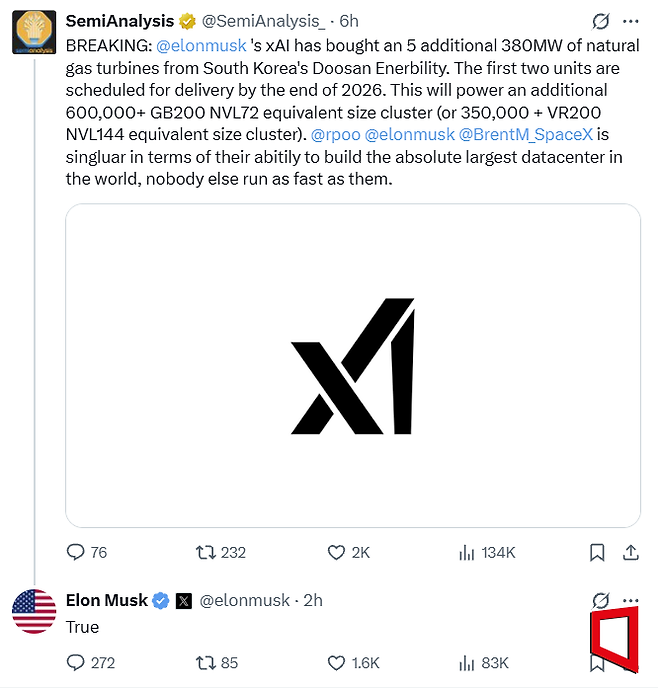This screenshot has height=689, width=658.
Task: Open Elon Musk's flag profile avatar
Action: coord(34,611)
